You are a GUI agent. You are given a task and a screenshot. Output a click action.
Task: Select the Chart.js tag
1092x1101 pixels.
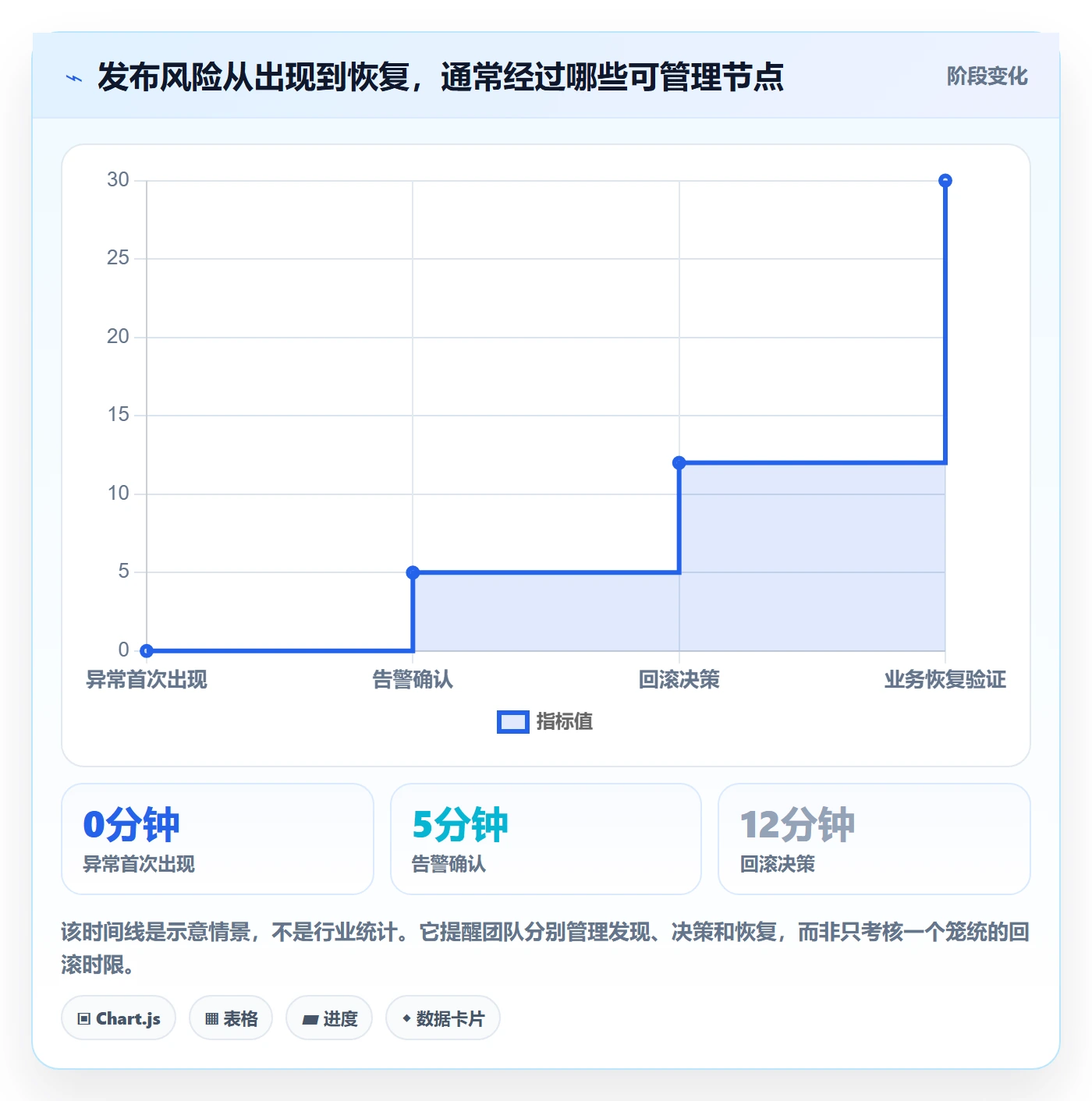[x=119, y=1018]
